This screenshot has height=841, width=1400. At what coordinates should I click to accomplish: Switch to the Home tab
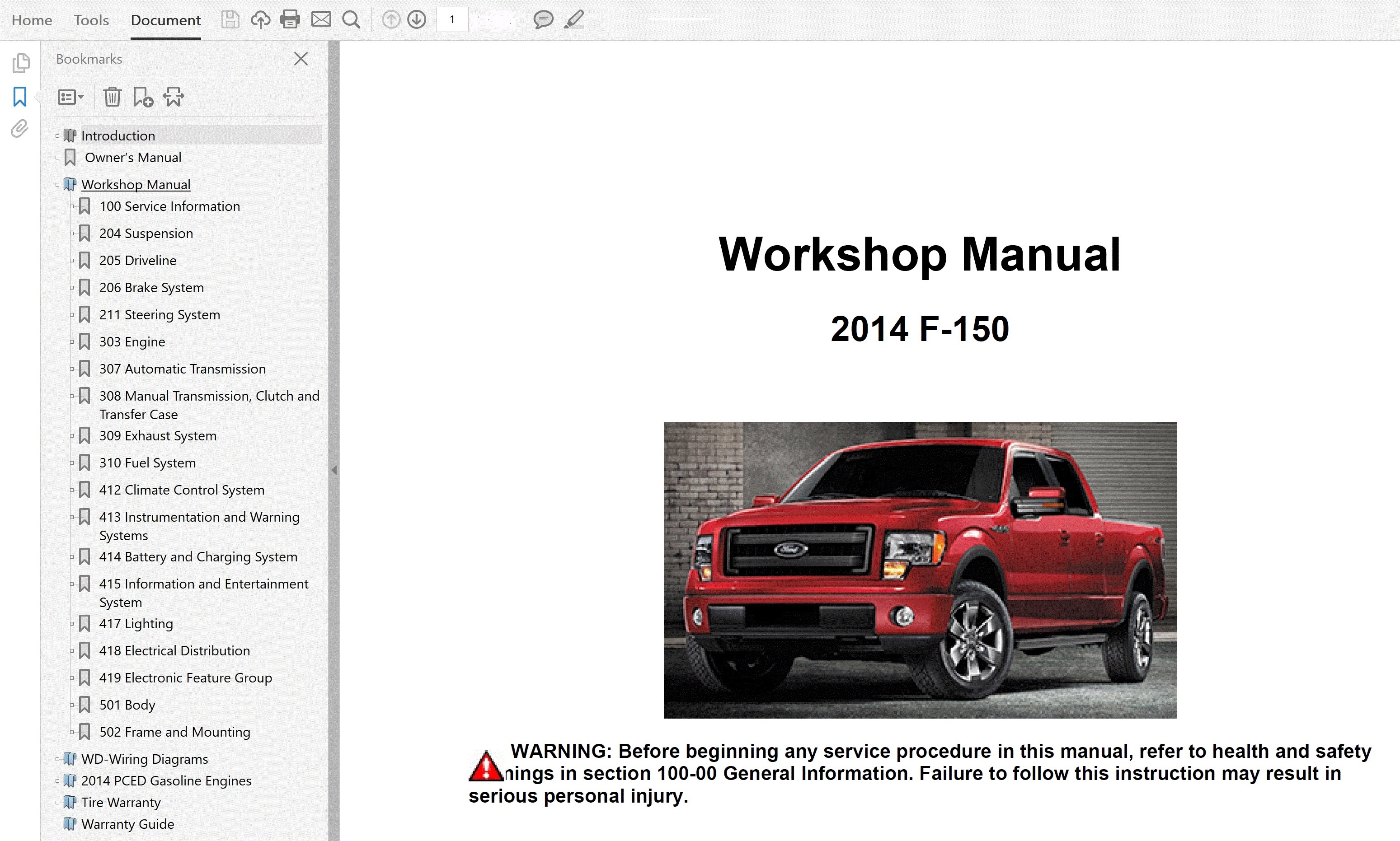[32, 20]
